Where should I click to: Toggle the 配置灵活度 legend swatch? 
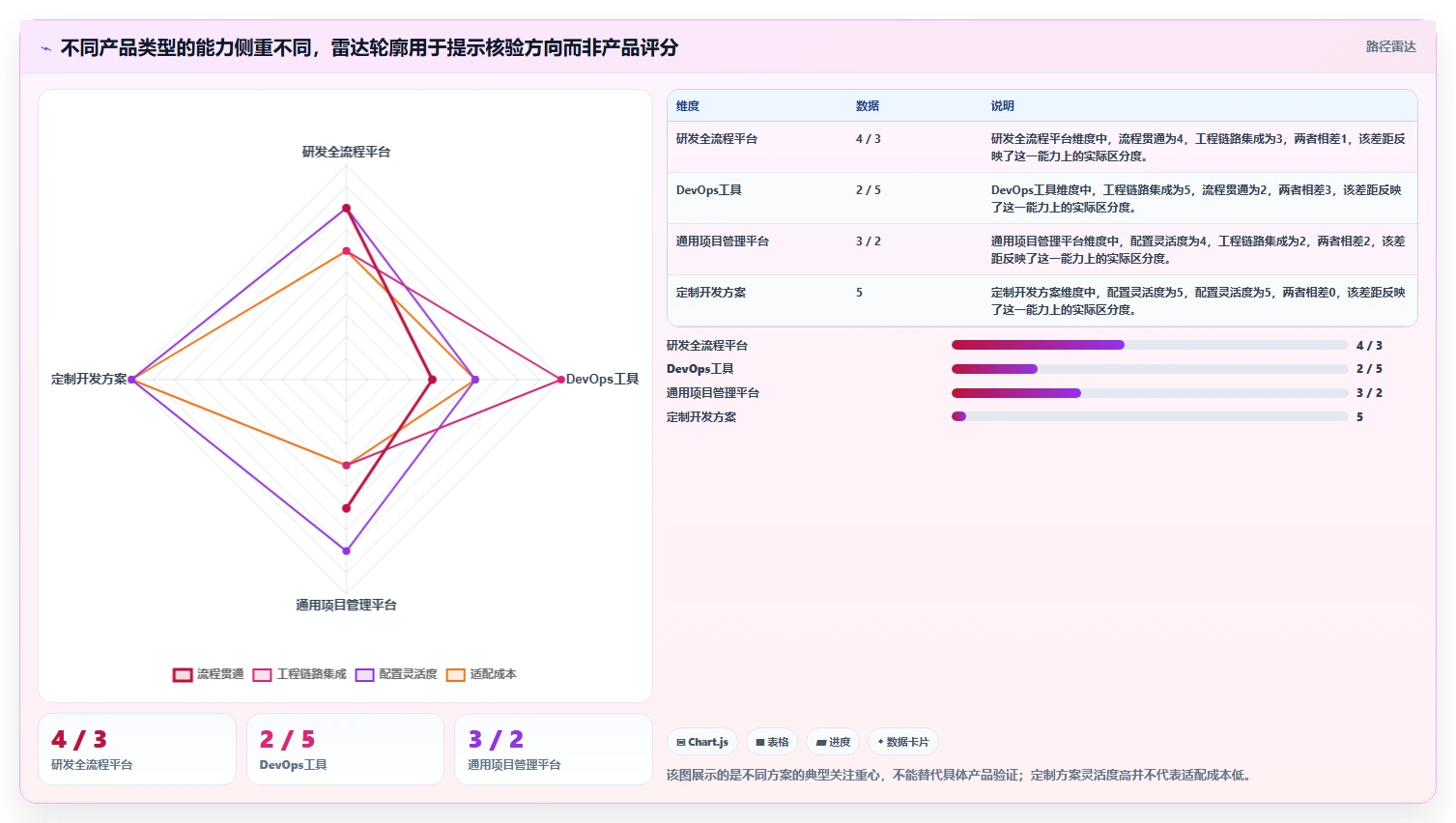pyautogui.click(x=364, y=675)
